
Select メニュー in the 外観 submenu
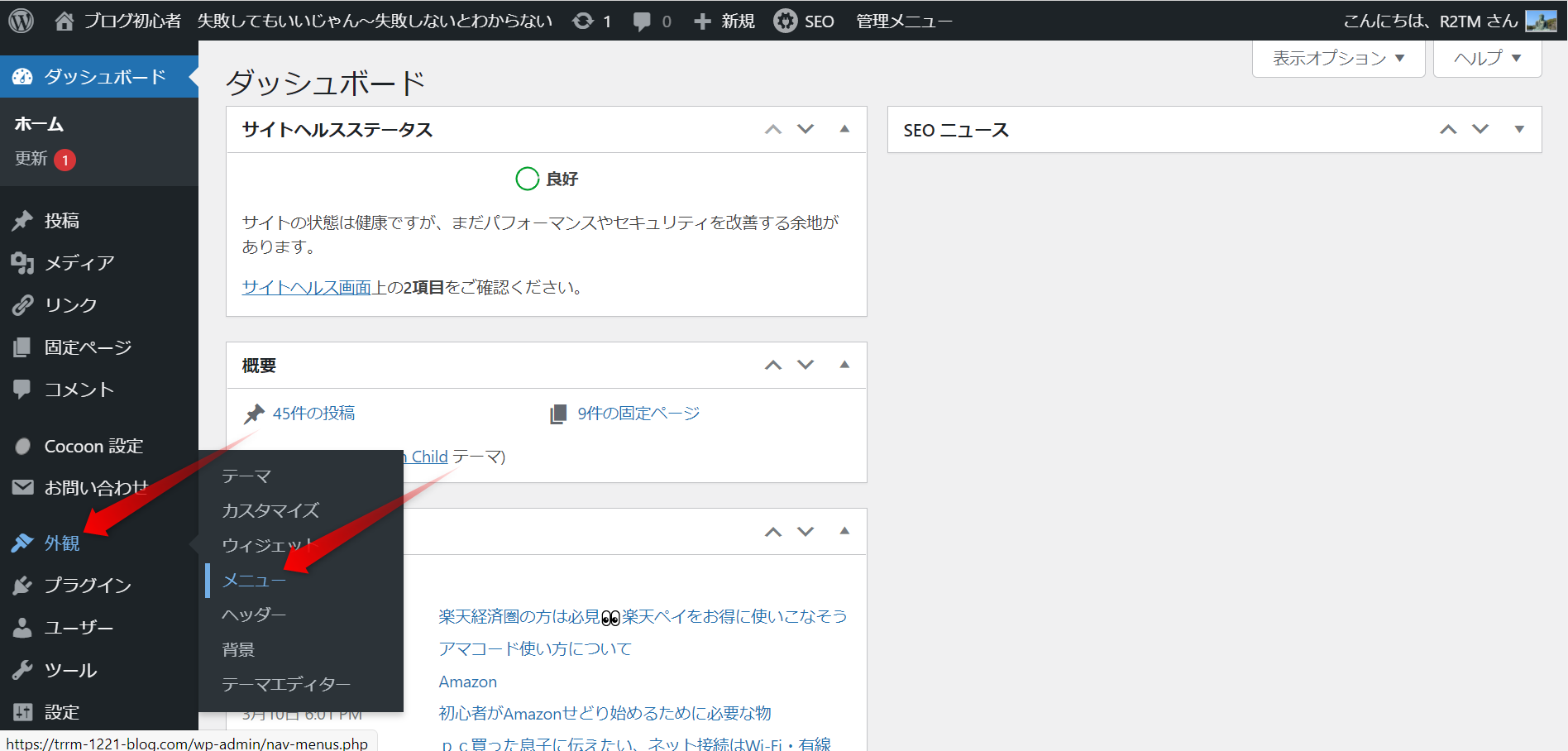tap(254, 581)
